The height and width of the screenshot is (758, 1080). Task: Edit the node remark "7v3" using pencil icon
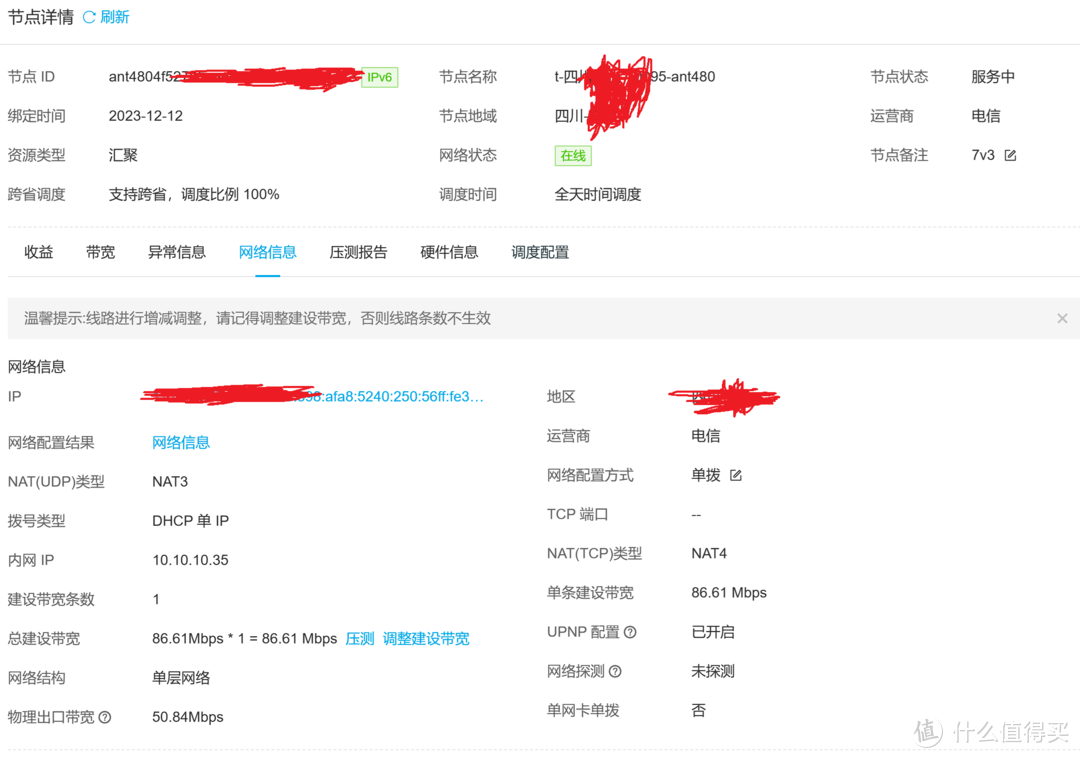(x=1010, y=155)
